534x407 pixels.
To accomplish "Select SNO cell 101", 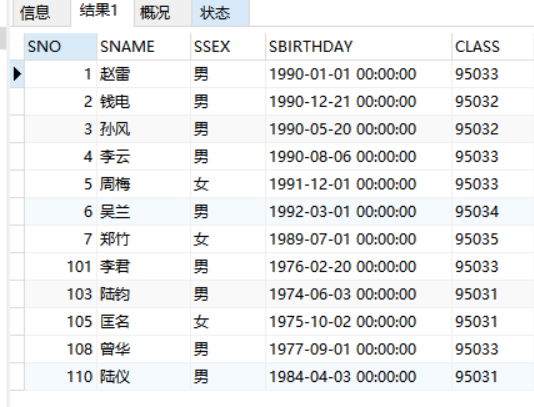I will coord(61,267).
